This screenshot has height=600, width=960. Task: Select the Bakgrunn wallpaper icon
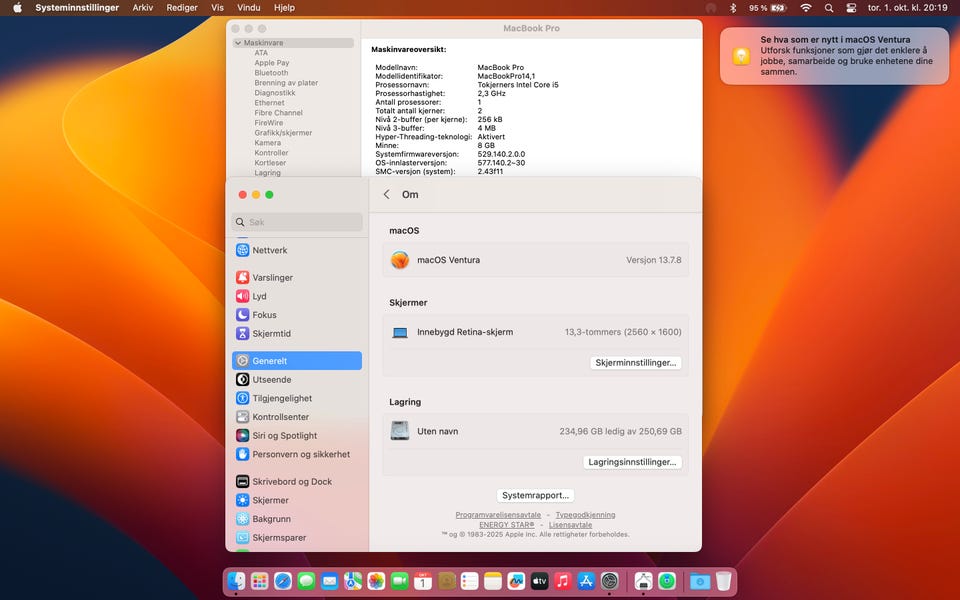pyautogui.click(x=242, y=519)
